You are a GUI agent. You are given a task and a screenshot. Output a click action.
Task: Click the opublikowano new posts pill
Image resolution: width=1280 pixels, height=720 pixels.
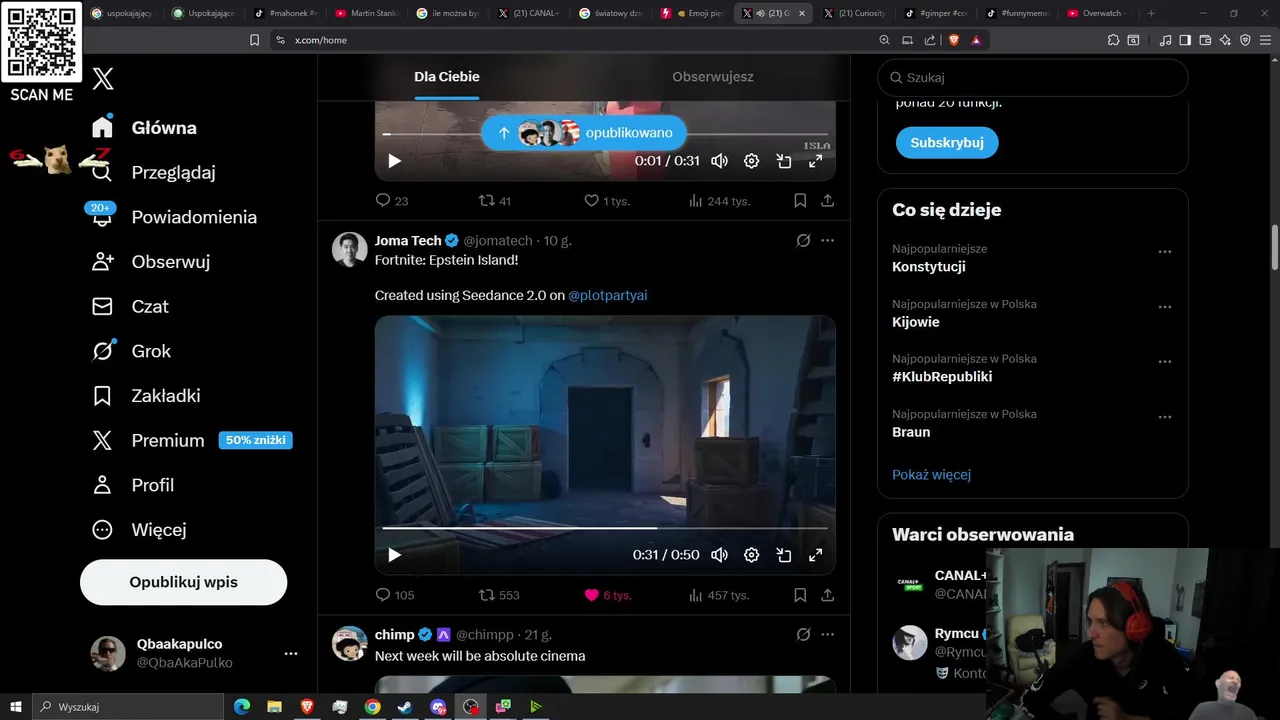click(x=584, y=133)
